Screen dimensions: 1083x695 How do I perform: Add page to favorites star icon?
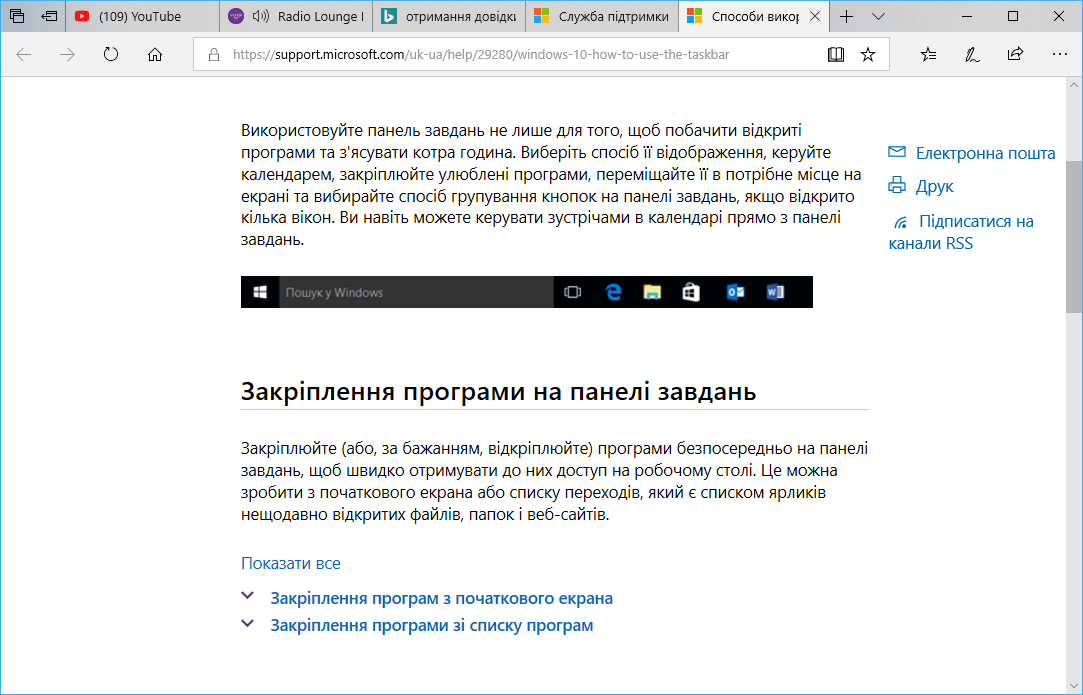pos(868,55)
